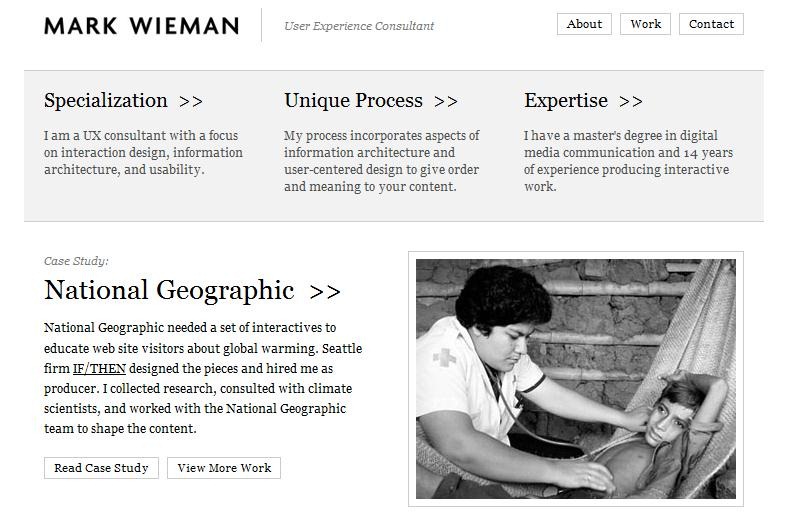Click the arrows next to Expertise
This screenshot has height=514, width=789.
click(x=630, y=101)
